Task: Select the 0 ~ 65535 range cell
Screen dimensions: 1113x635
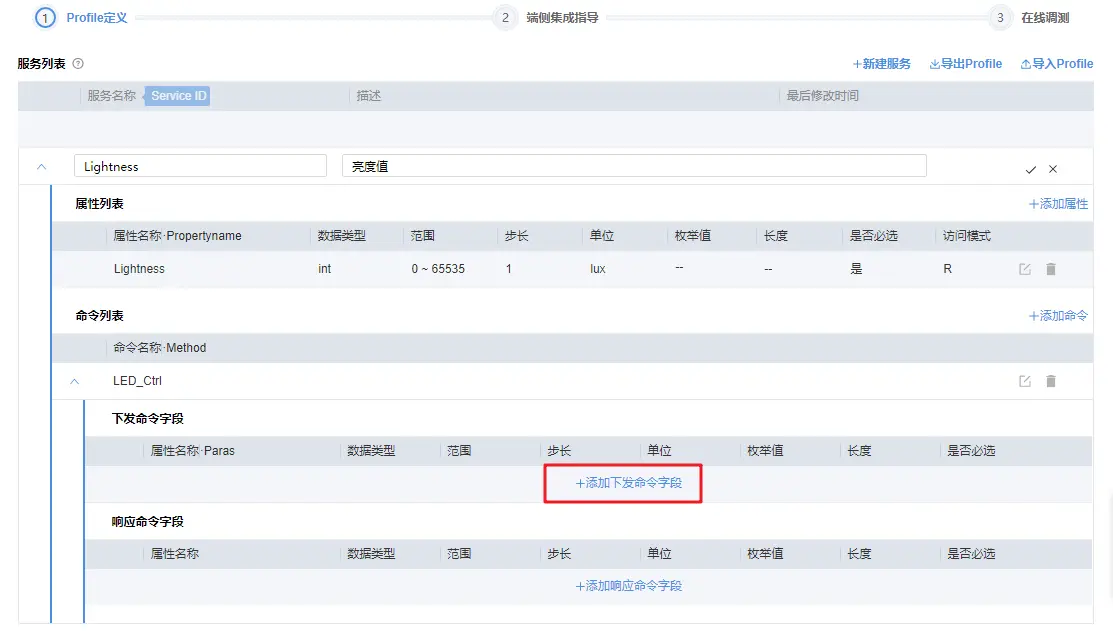Action: pyautogui.click(x=438, y=269)
